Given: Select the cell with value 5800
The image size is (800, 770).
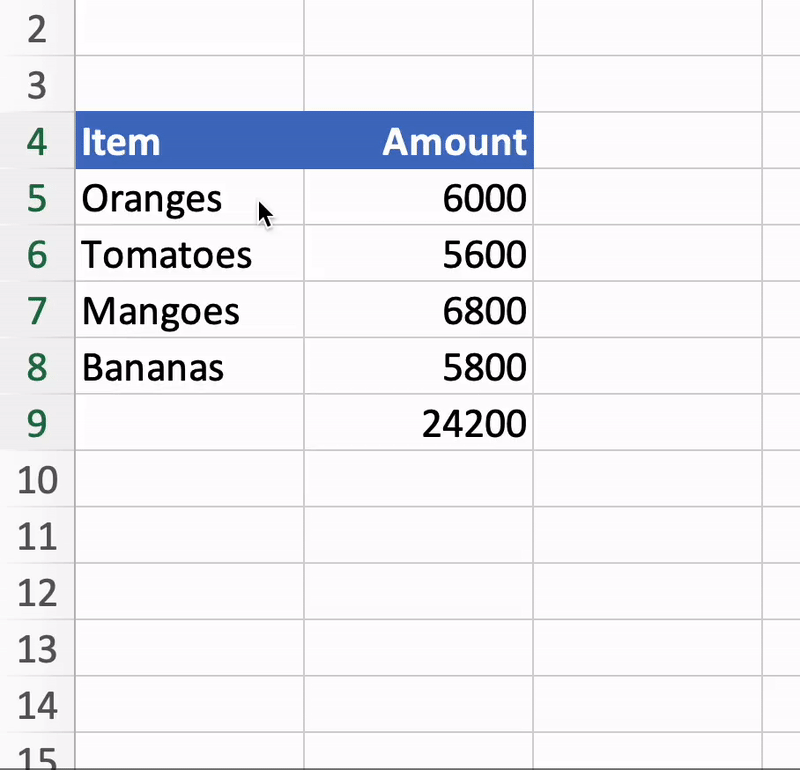Looking at the screenshot, I should click(x=420, y=367).
